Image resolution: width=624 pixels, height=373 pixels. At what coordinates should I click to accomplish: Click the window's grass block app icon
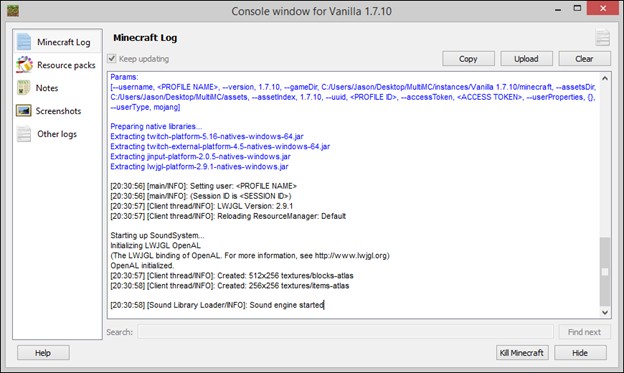tap(13, 11)
